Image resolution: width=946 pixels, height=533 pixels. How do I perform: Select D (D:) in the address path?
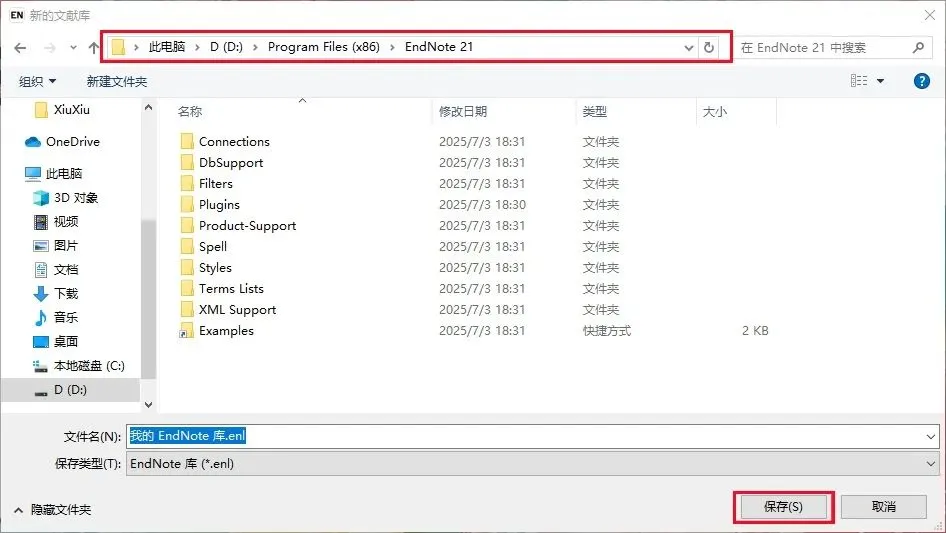(x=226, y=47)
